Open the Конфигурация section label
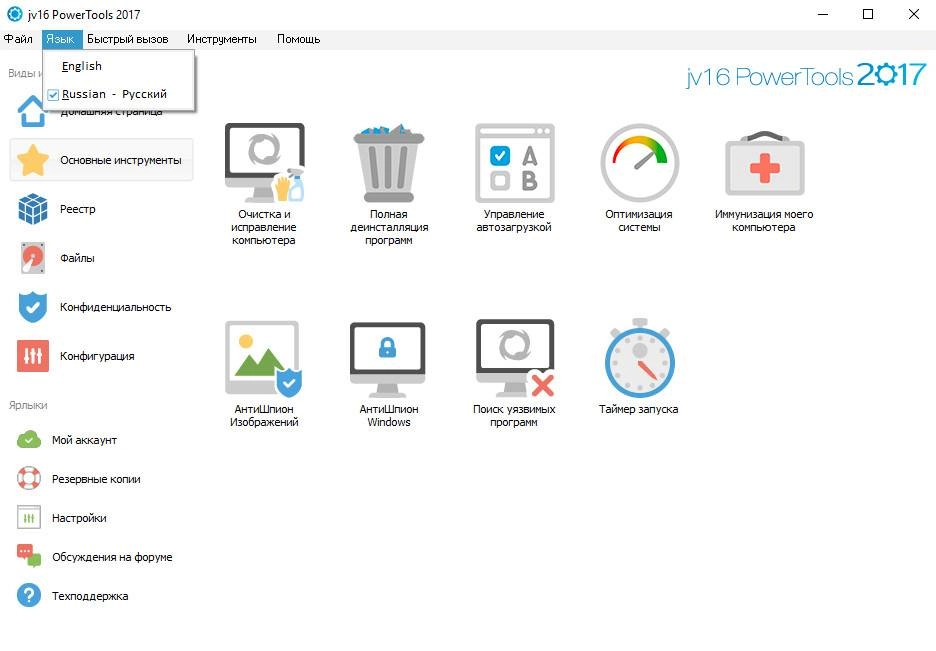Viewport: 936px width, 651px height. pyautogui.click(x=97, y=356)
